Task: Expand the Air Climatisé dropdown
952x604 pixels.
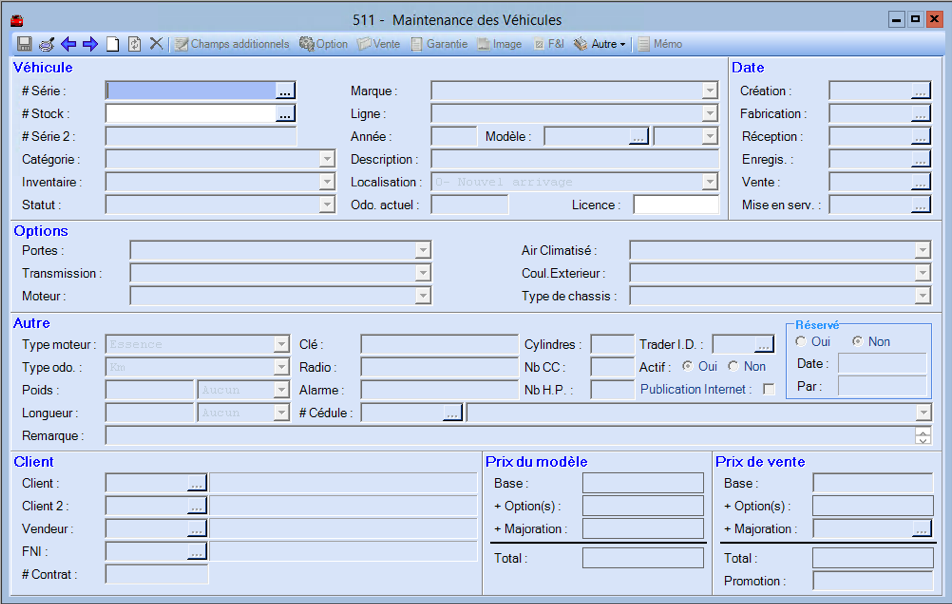Action: [923, 250]
